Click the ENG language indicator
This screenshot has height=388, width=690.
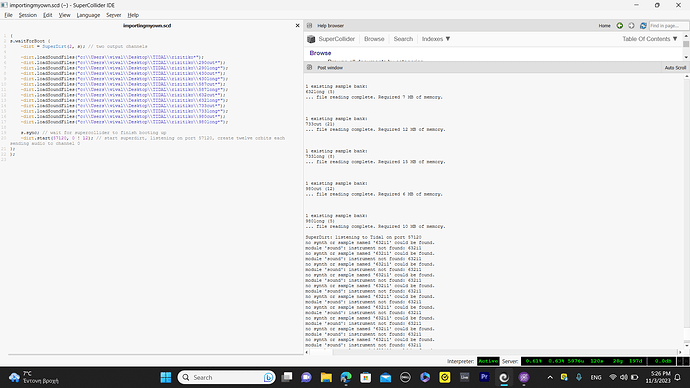tap(596, 377)
